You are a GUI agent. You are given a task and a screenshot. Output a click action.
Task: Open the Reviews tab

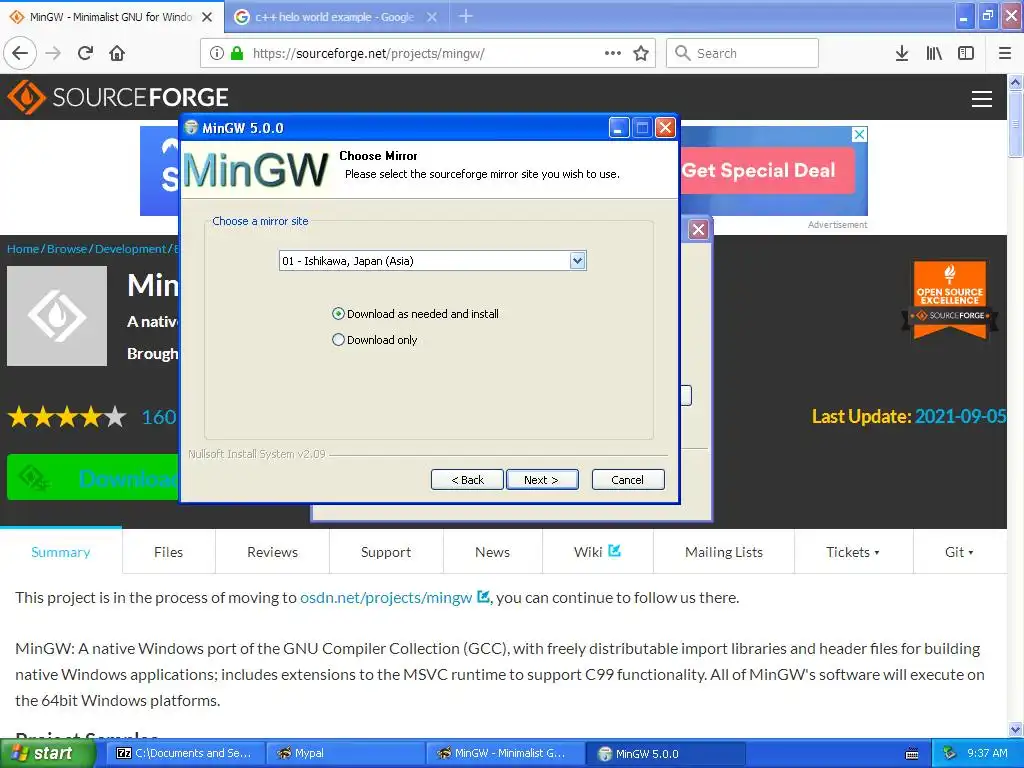coord(272,552)
